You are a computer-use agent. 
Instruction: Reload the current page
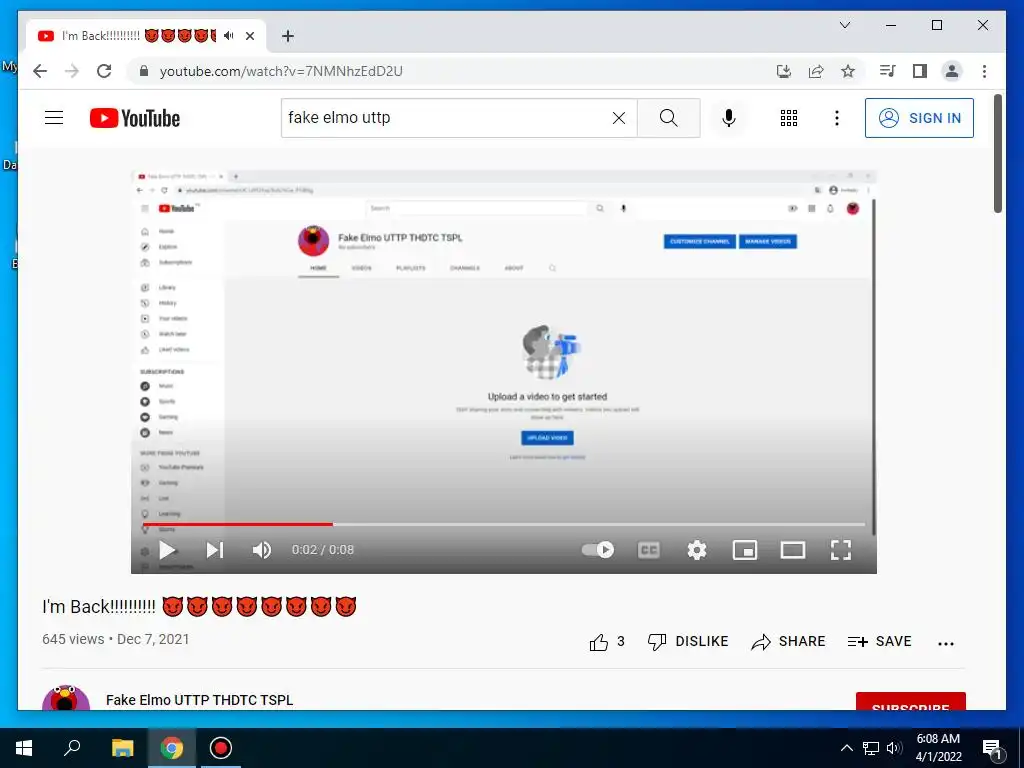pos(104,71)
